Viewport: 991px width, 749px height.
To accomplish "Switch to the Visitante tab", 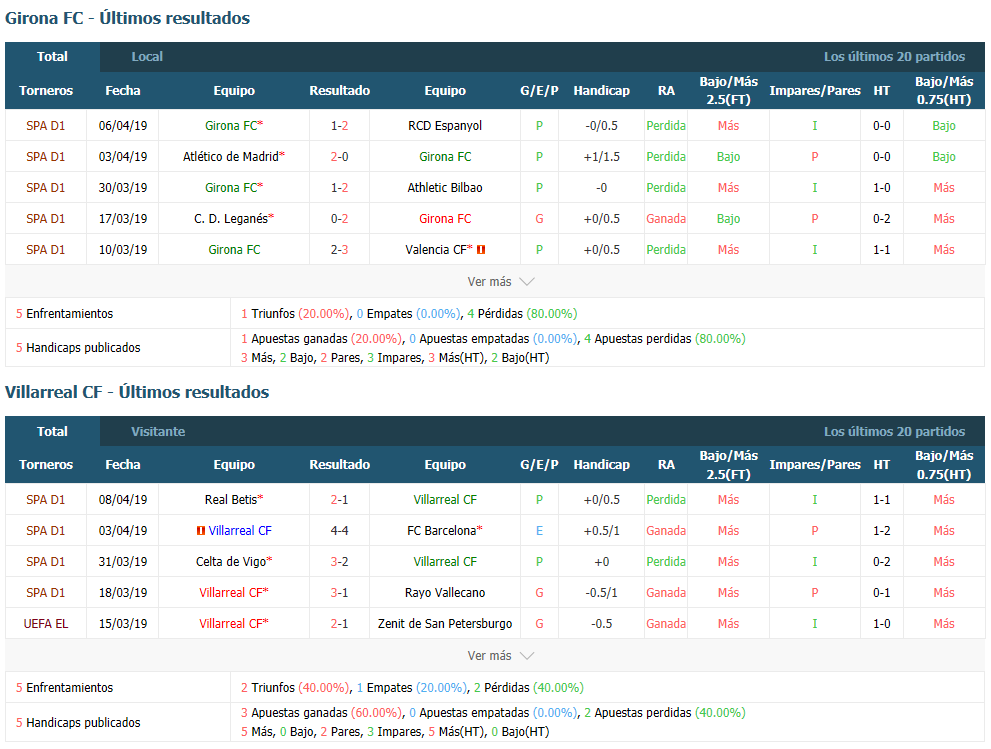I will 158,431.
